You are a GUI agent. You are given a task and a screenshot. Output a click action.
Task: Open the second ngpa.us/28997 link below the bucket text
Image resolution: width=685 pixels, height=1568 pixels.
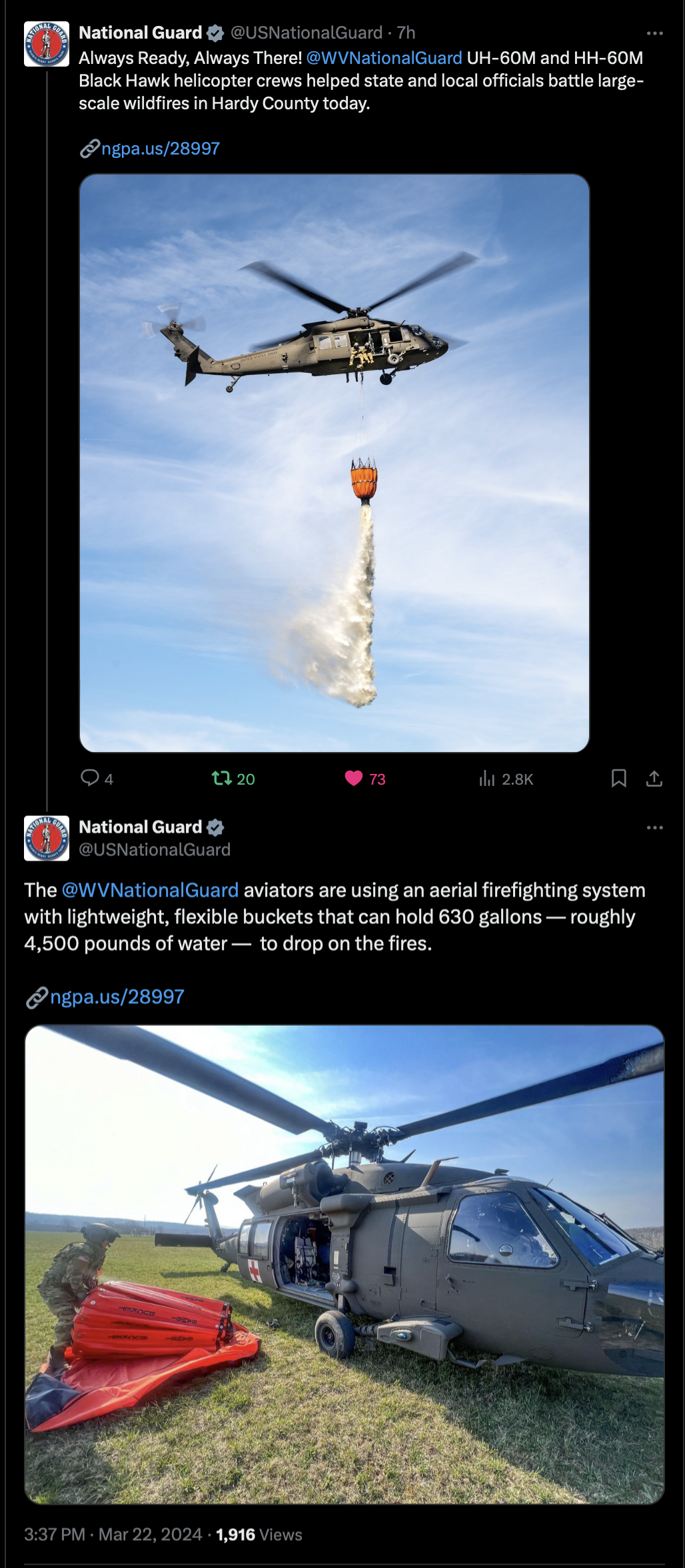[x=117, y=996]
